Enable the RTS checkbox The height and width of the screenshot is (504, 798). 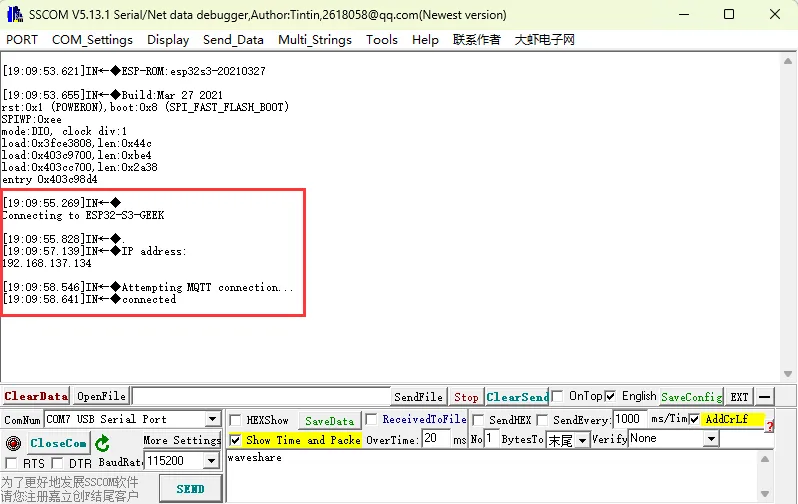(12, 463)
